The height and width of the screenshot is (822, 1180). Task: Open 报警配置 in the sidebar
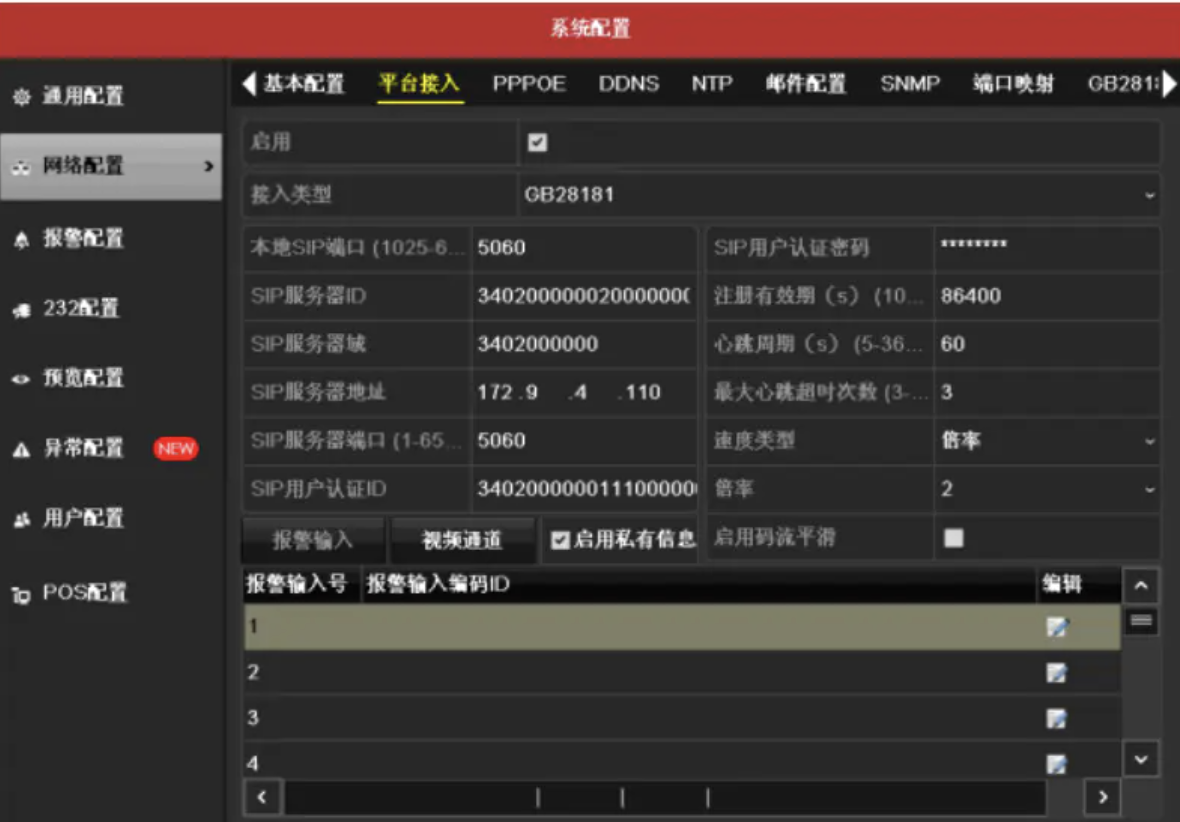(83, 239)
